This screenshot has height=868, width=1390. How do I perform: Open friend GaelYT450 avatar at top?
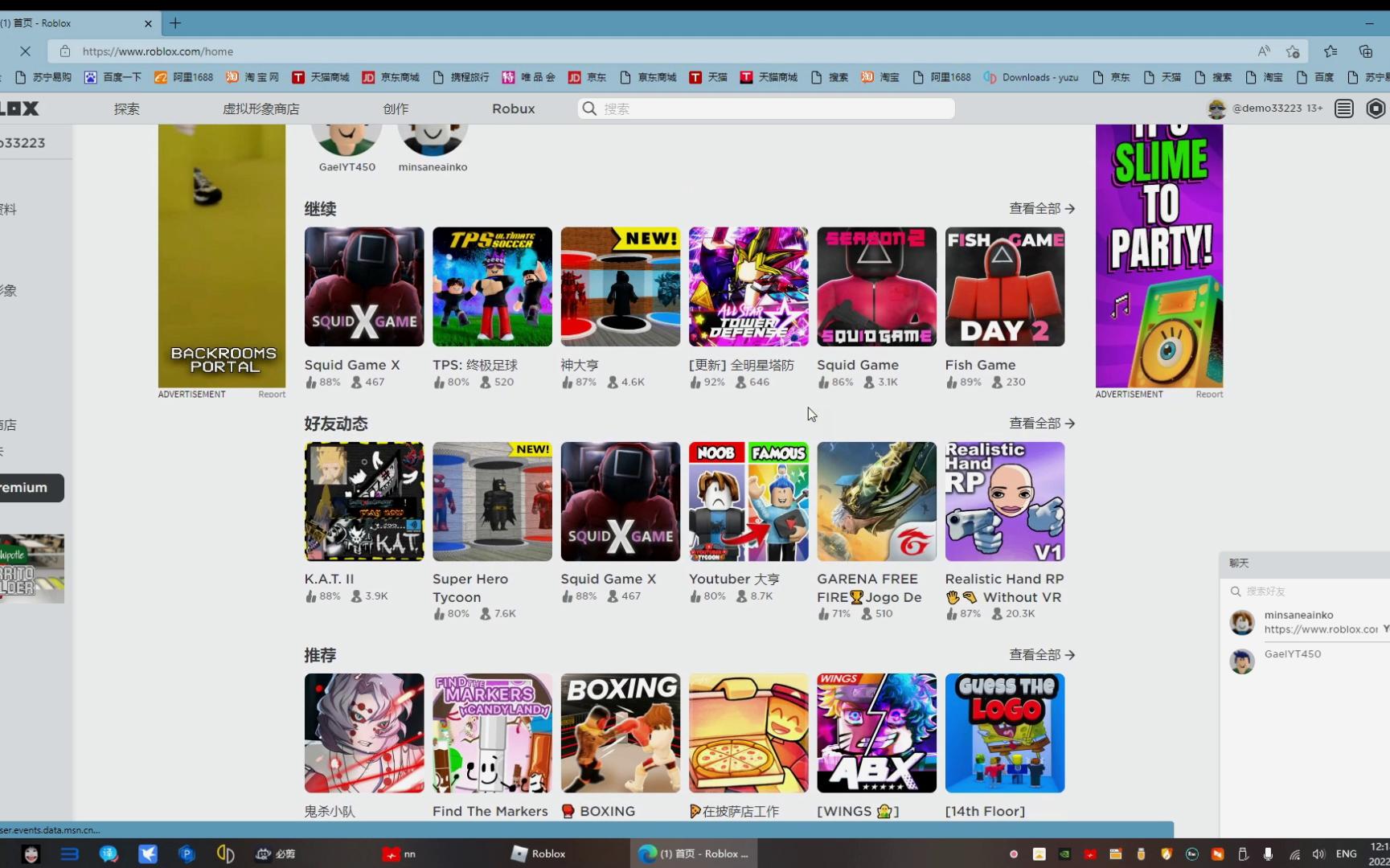(x=346, y=140)
